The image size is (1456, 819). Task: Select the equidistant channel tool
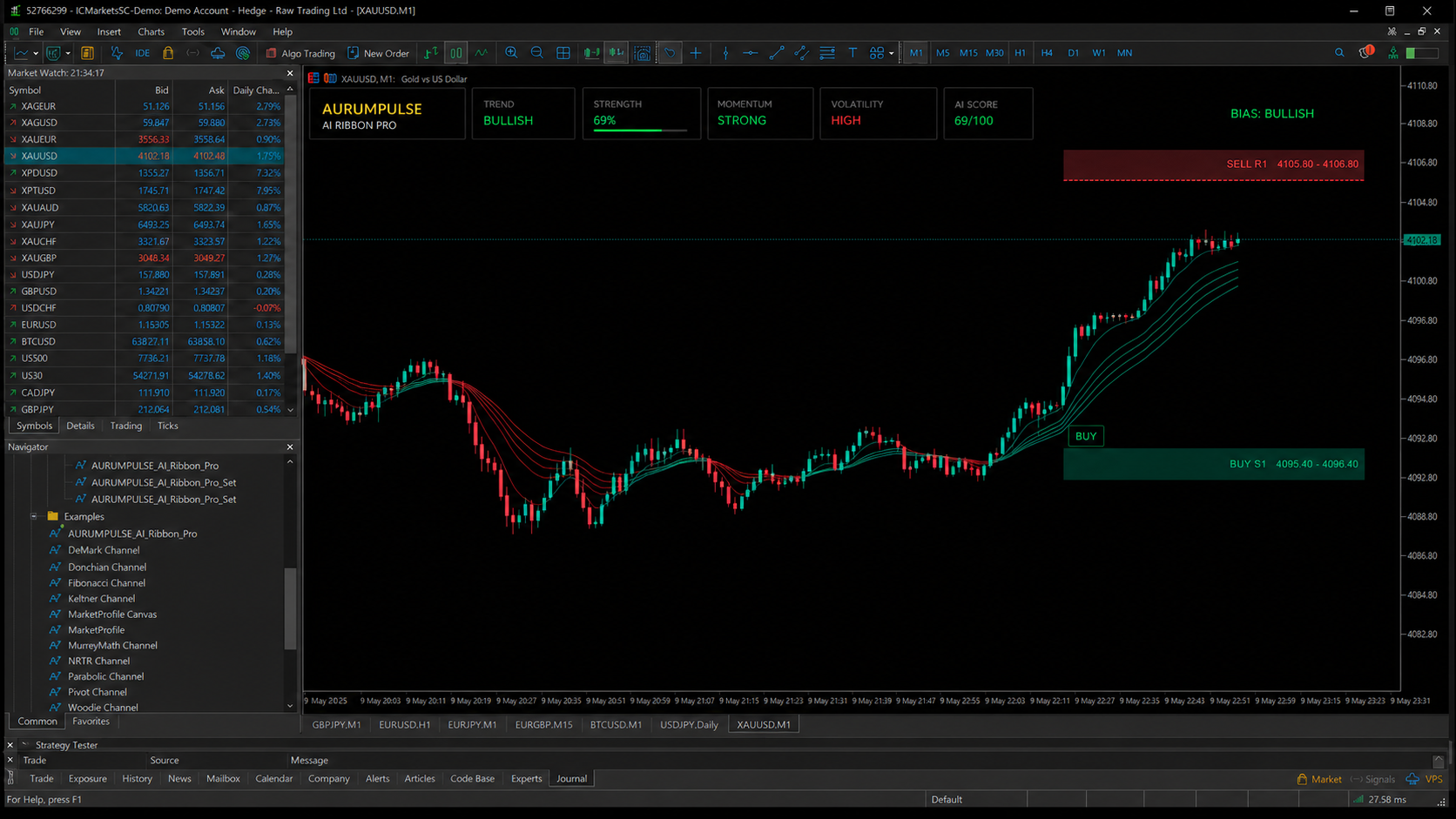coord(801,53)
